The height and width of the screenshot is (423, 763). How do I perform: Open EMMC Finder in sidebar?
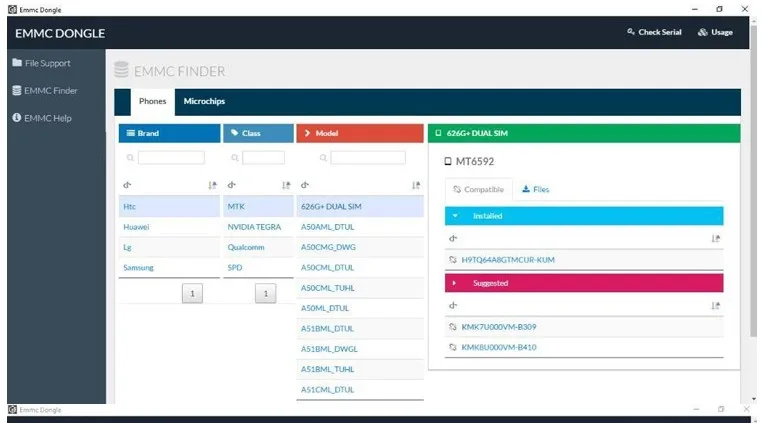click(45, 91)
